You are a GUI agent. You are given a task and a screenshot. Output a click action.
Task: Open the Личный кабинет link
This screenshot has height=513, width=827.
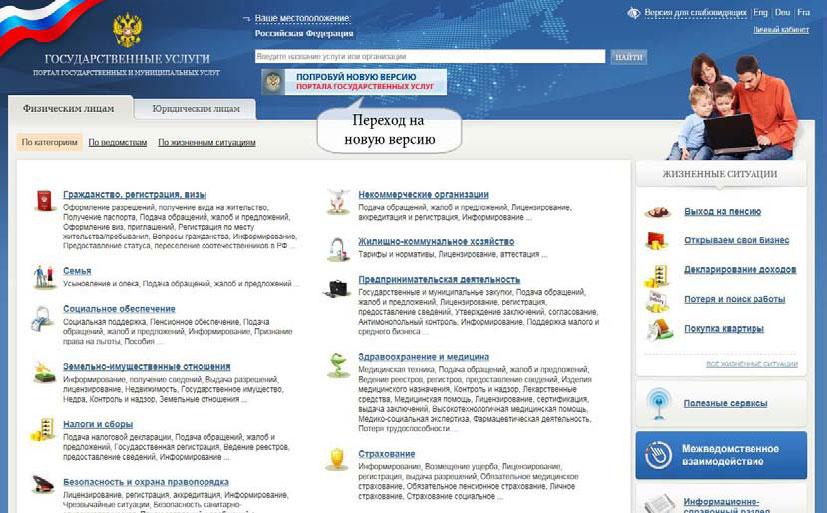[781, 30]
